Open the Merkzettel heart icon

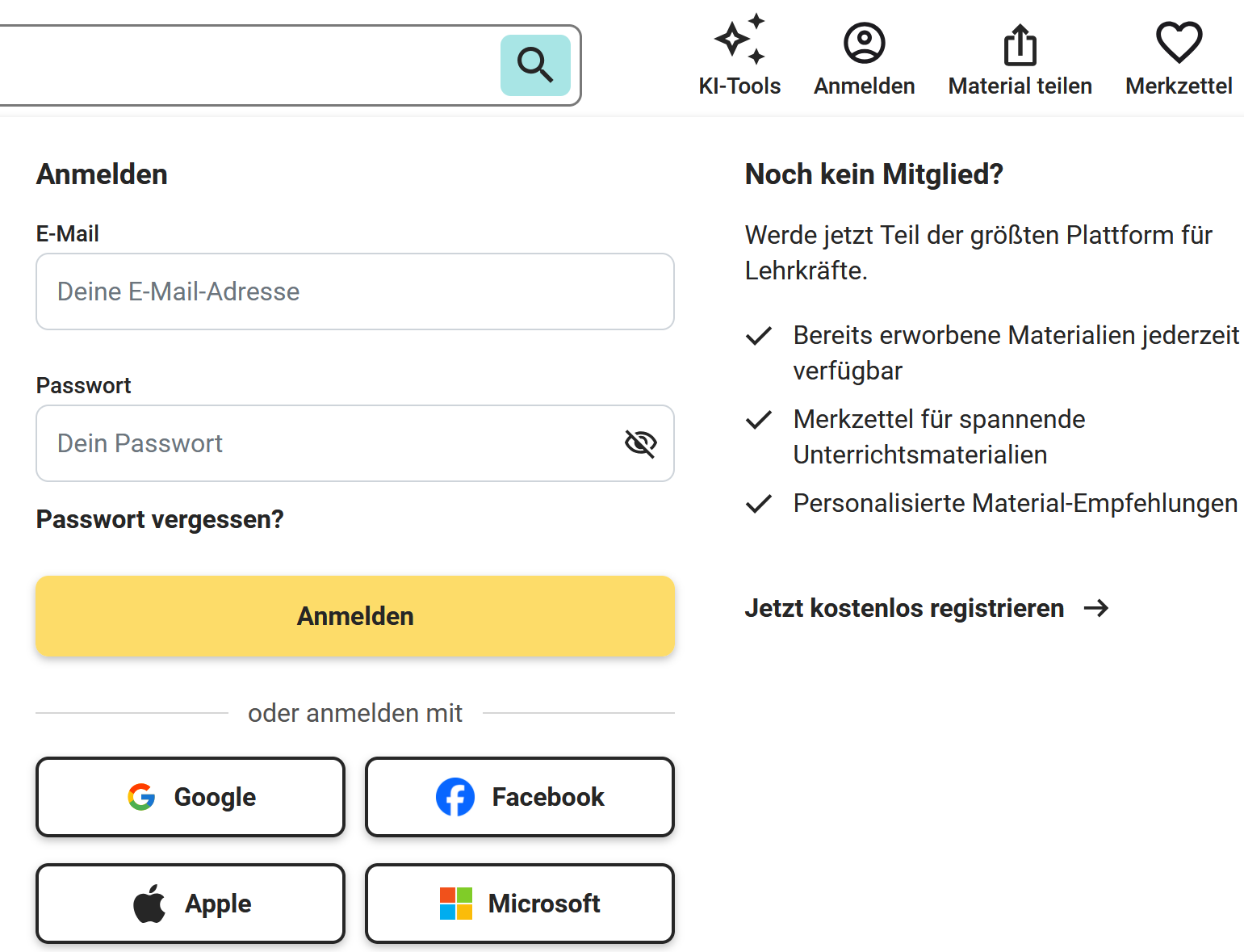pos(1179,42)
